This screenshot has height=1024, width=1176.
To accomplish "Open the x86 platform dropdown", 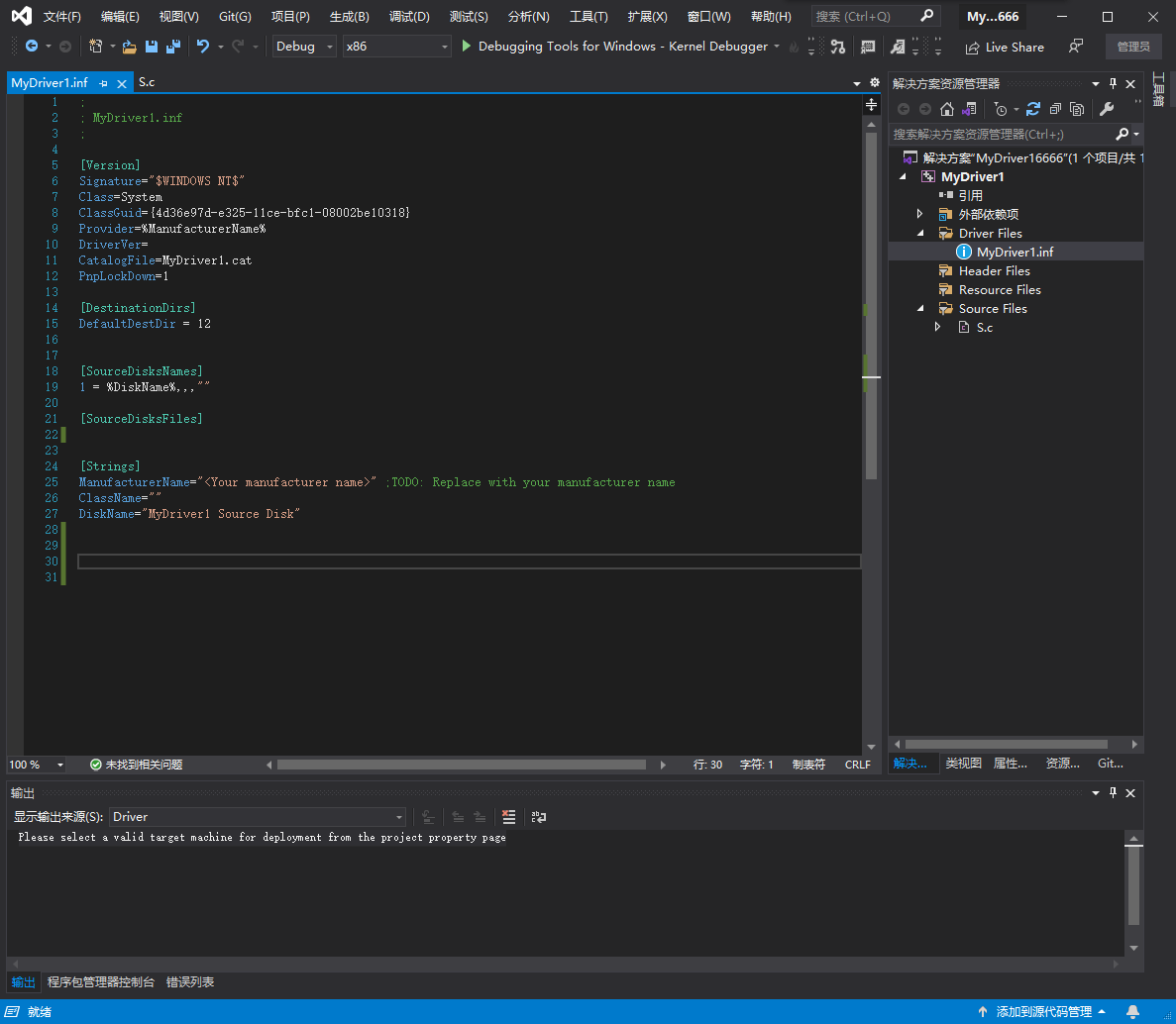I will pos(396,47).
